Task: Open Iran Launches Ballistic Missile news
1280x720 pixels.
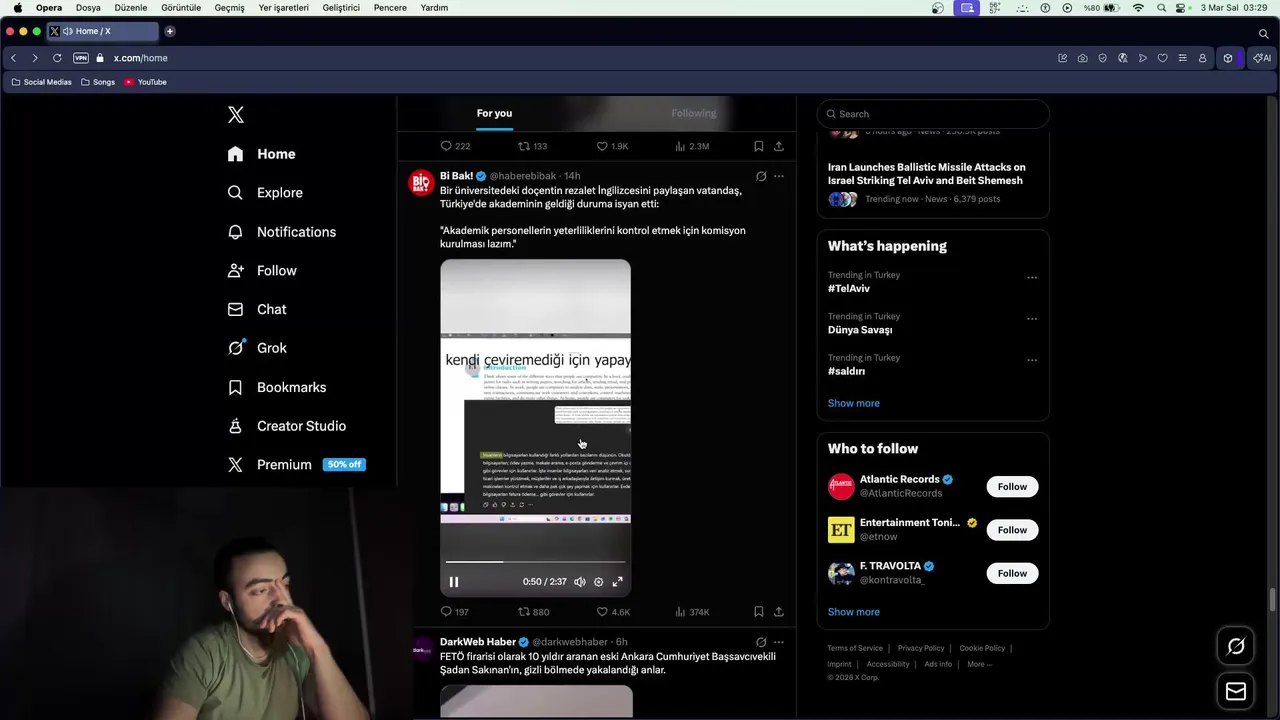Action: 927,174
